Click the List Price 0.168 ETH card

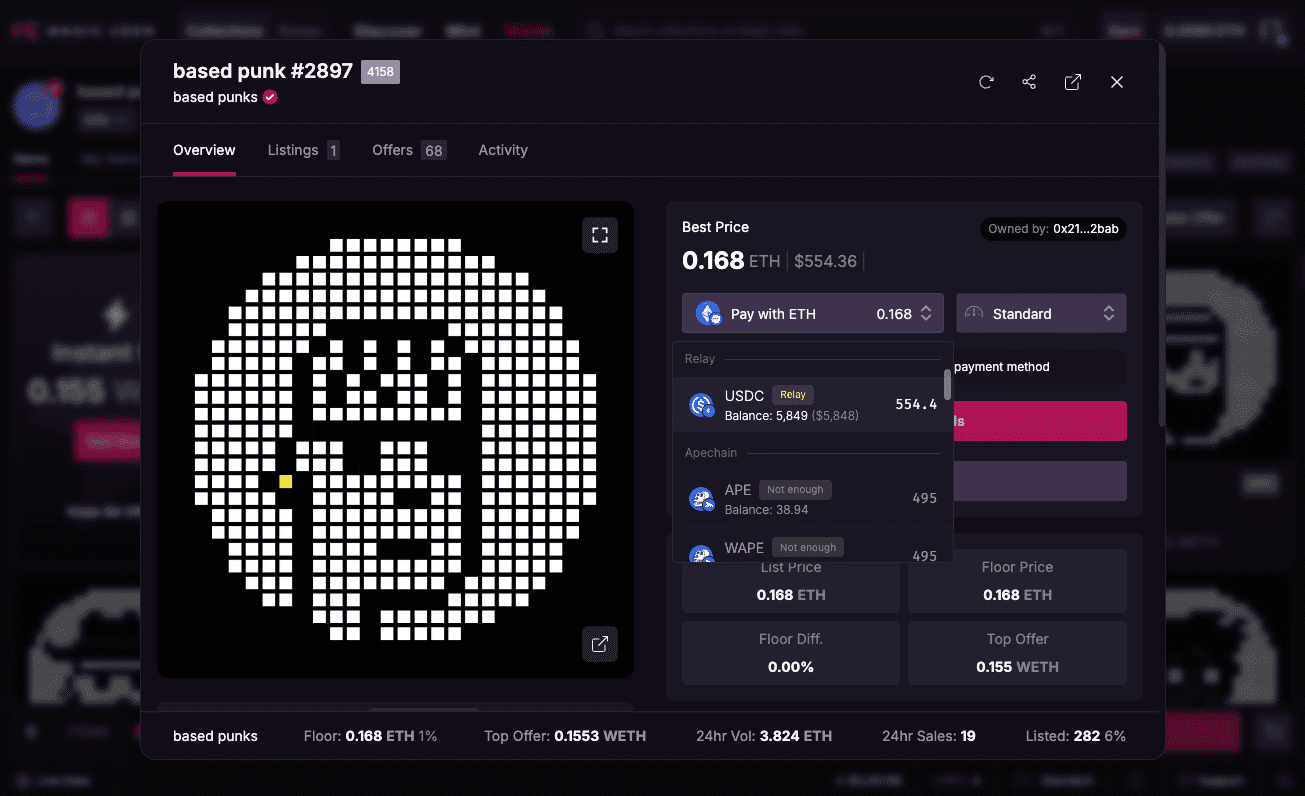click(x=791, y=581)
